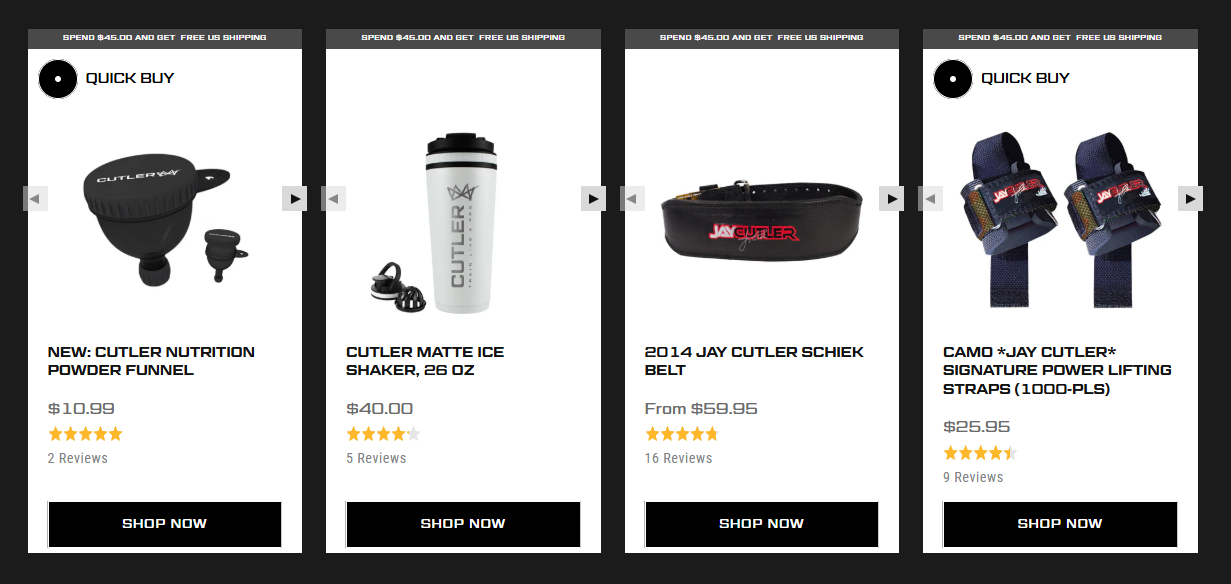Image resolution: width=1231 pixels, height=584 pixels.
Task: Click Quick Buy circle icon on lifting straps card
Action: click(953, 78)
